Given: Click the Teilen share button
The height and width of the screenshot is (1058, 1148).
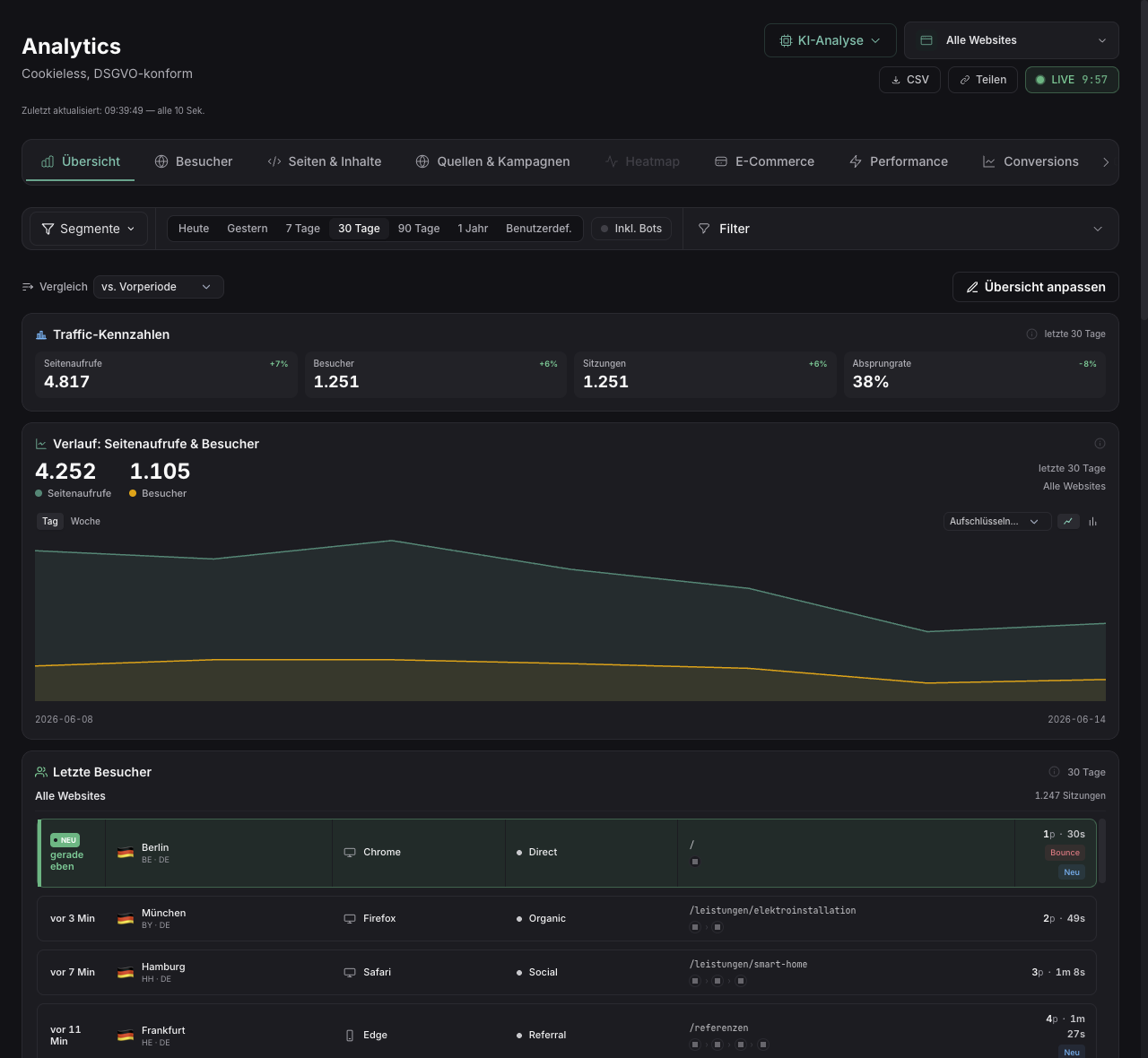Looking at the screenshot, I should click(983, 80).
